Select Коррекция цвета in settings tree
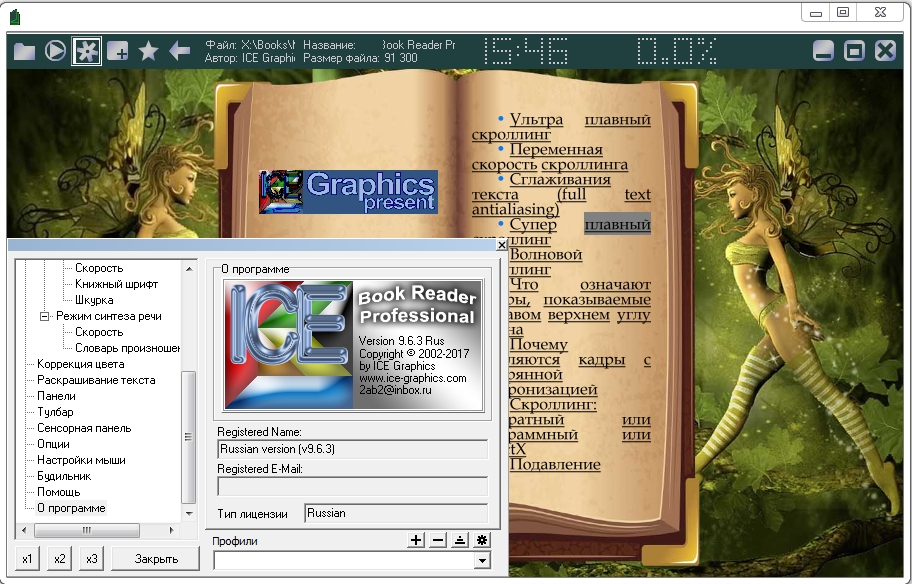 point(81,364)
